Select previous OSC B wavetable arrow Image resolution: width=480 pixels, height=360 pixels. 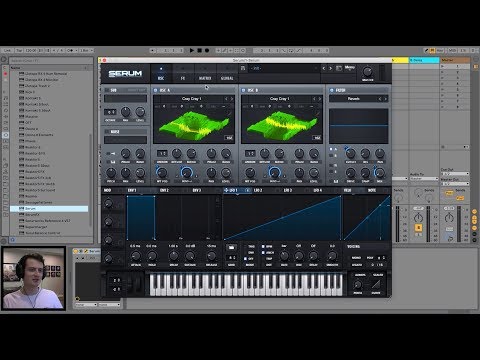[x=314, y=99]
